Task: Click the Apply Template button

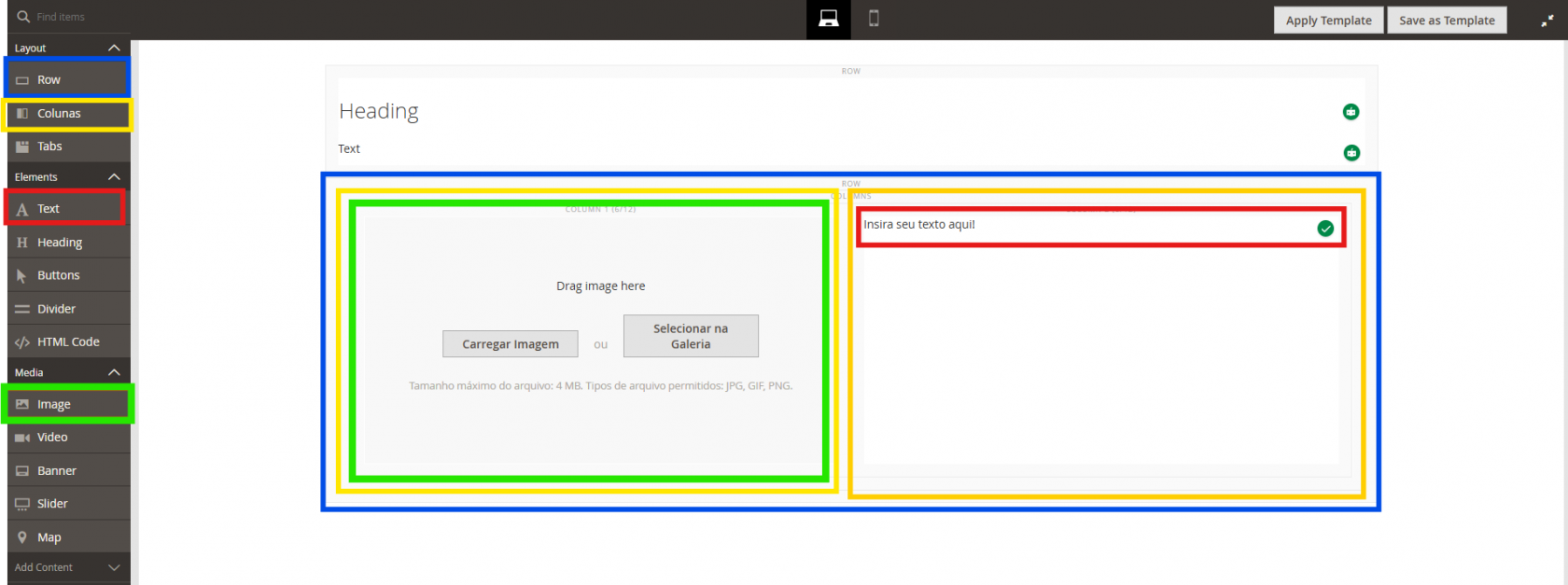Action: pos(1328,21)
